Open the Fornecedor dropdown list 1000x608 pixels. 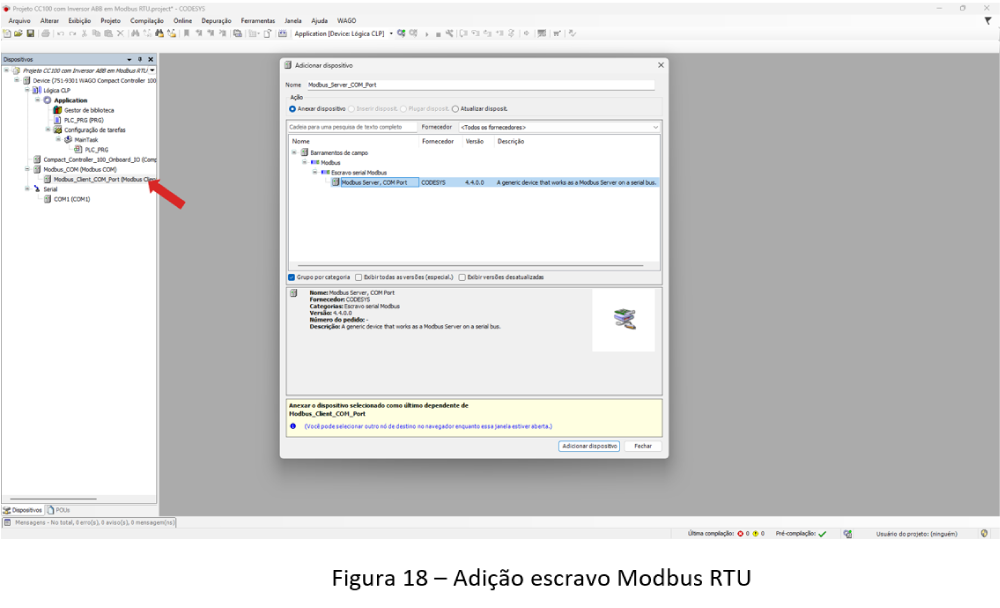pyautogui.click(x=655, y=128)
